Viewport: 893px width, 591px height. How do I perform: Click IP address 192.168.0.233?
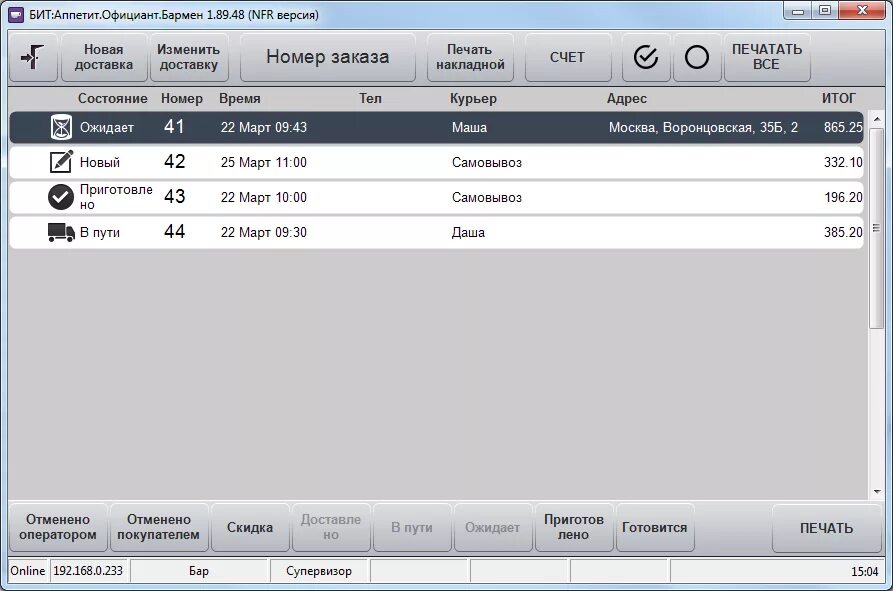[x=88, y=571]
